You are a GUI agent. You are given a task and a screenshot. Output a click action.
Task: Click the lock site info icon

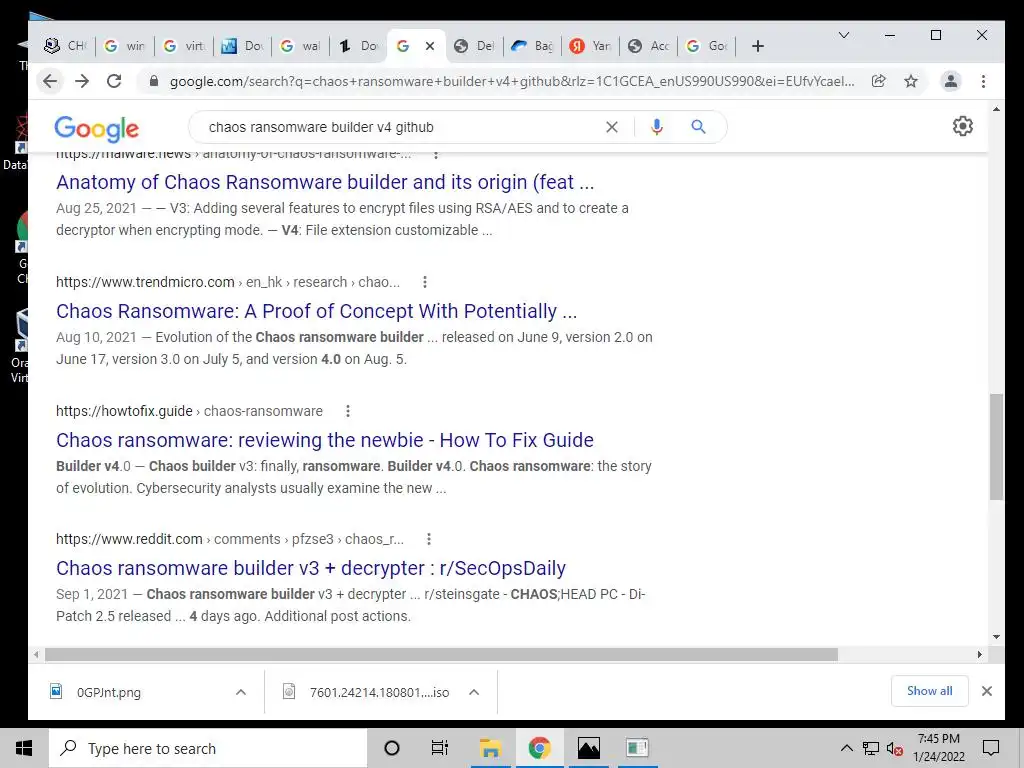(154, 81)
